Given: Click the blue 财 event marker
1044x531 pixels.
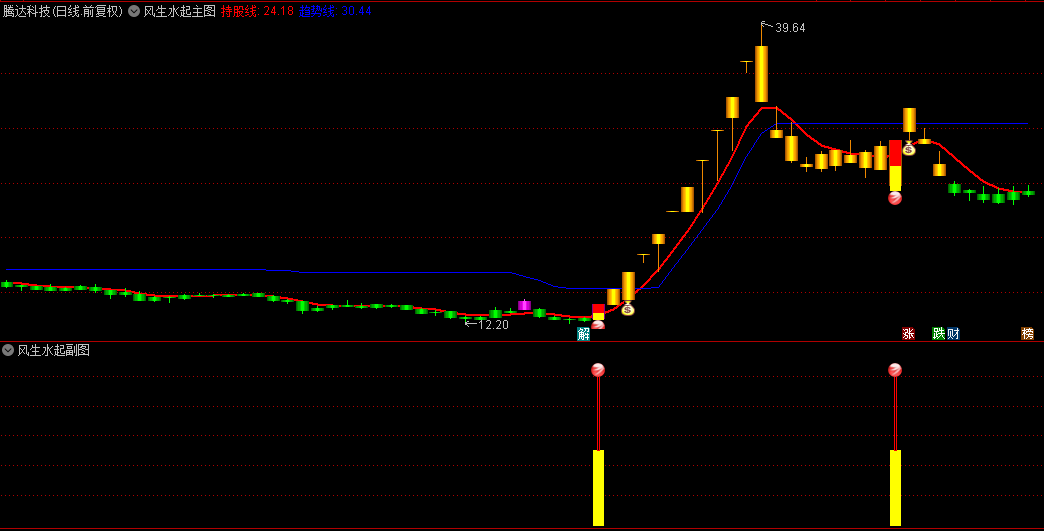Looking at the screenshot, I should [x=953, y=334].
